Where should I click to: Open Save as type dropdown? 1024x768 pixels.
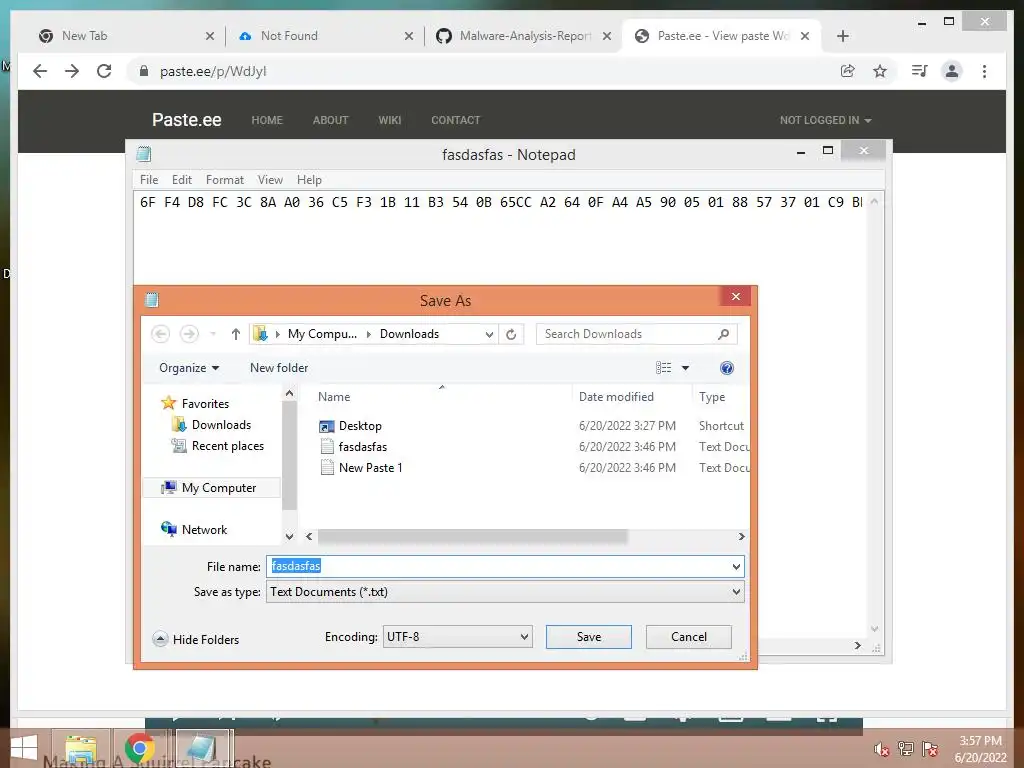click(505, 592)
